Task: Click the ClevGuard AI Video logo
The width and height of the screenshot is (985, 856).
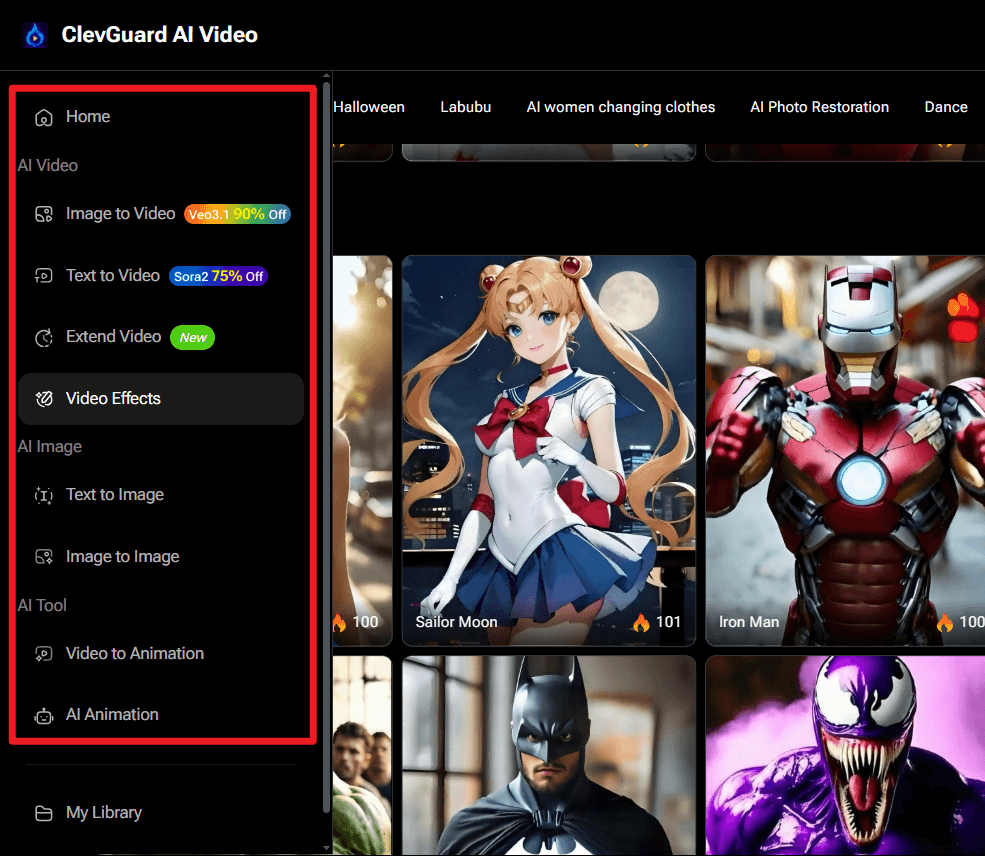Action: pos(140,34)
